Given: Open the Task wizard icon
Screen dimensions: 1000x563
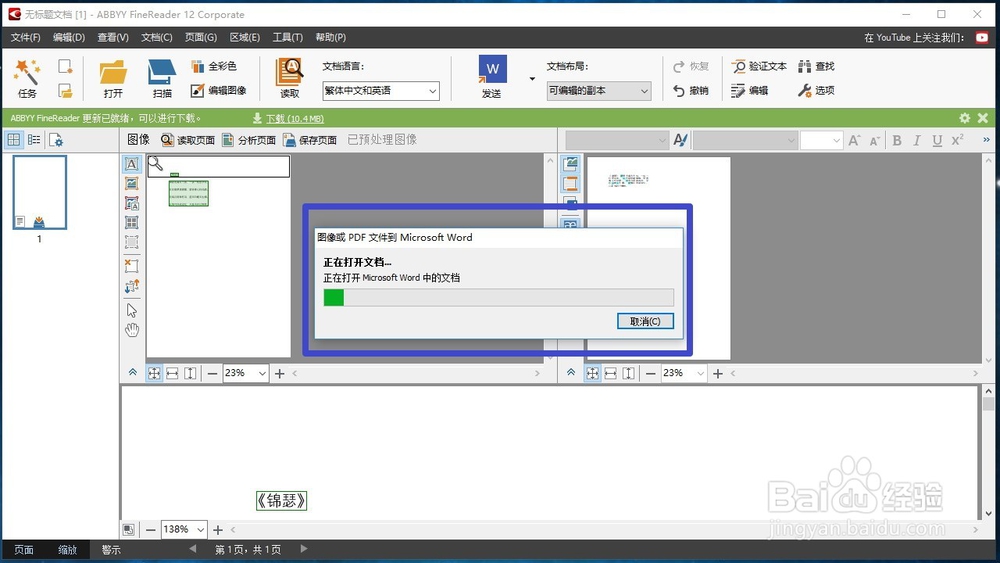Looking at the screenshot, I should coord(27,78).
